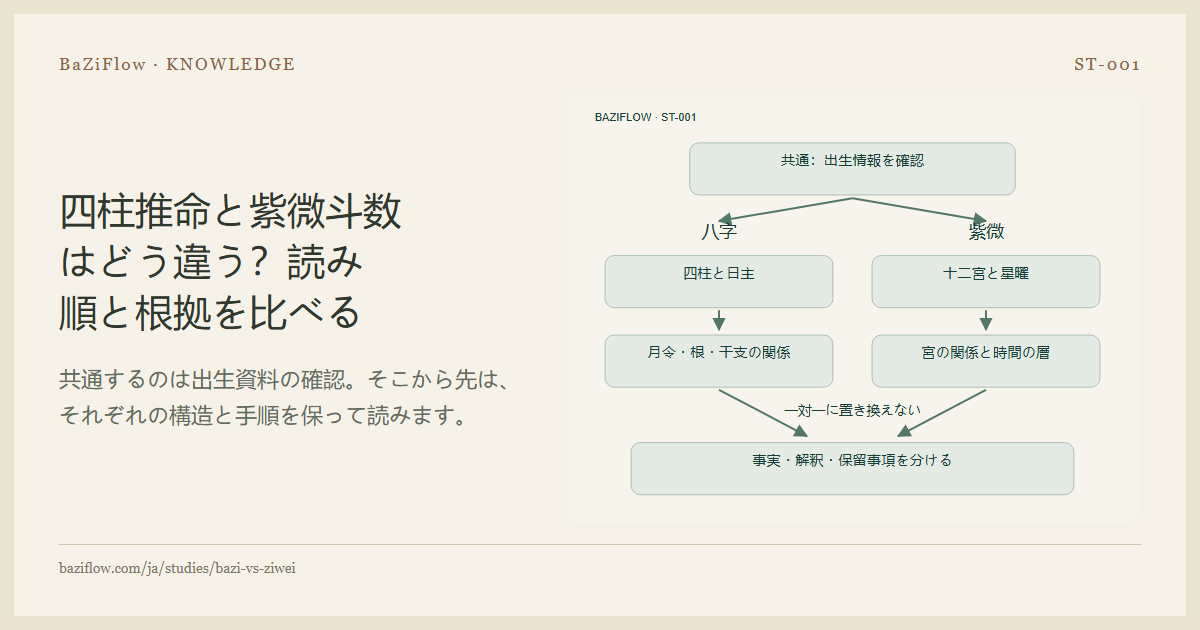Select the 事実・解釈・保留事項を分ける box
Image resolution: width=1200 pixels, height=630 pixels.
pyautogui.click(x=852, y=468)
